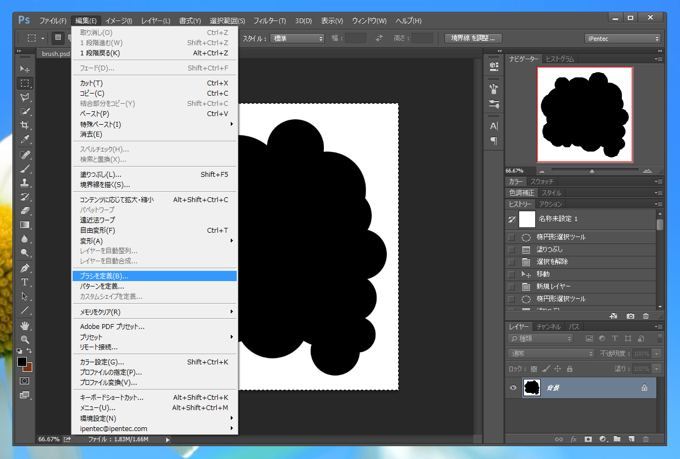680x459 pixels.
Task: Select the Brush tool
Action: tap(25, 169)
